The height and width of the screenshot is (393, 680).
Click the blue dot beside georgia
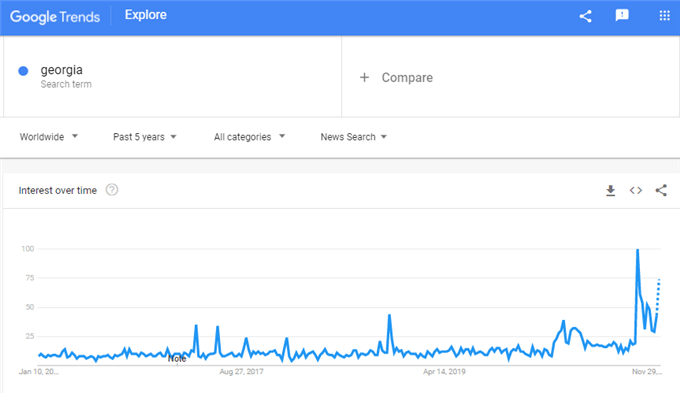click(x=23, y=71)
